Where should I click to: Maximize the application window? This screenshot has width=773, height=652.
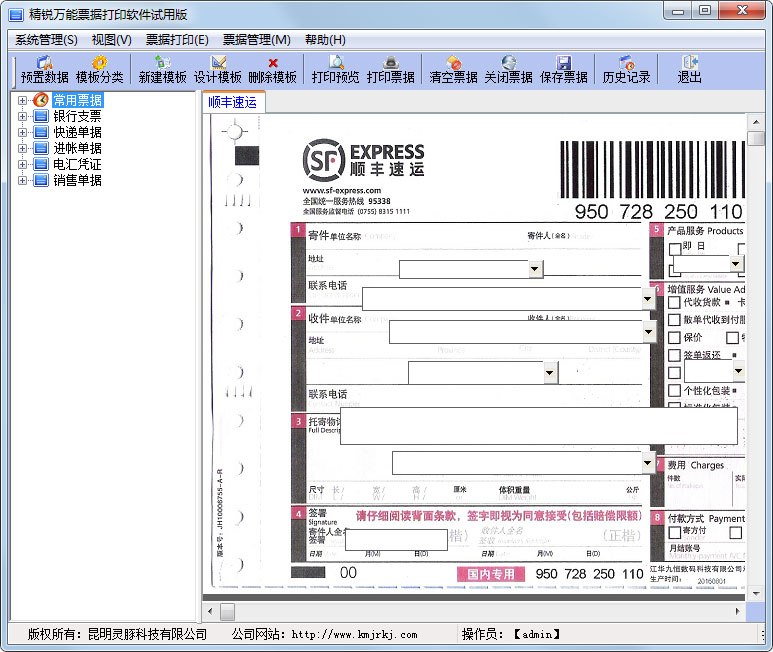click(x=705, y=10)
